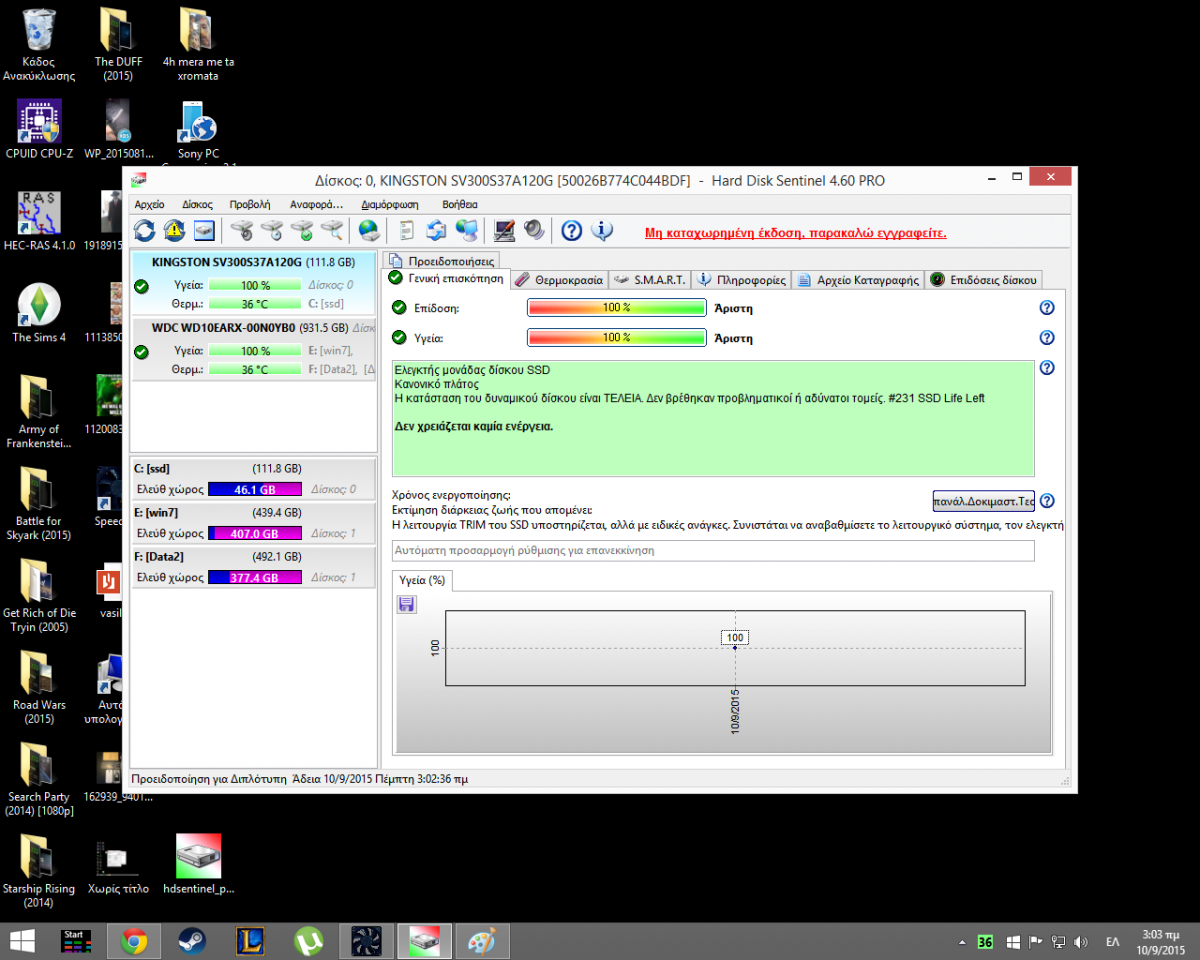Click the 100 data point on health chart
Screen dimensions: 1200x960
pos(735,648)
